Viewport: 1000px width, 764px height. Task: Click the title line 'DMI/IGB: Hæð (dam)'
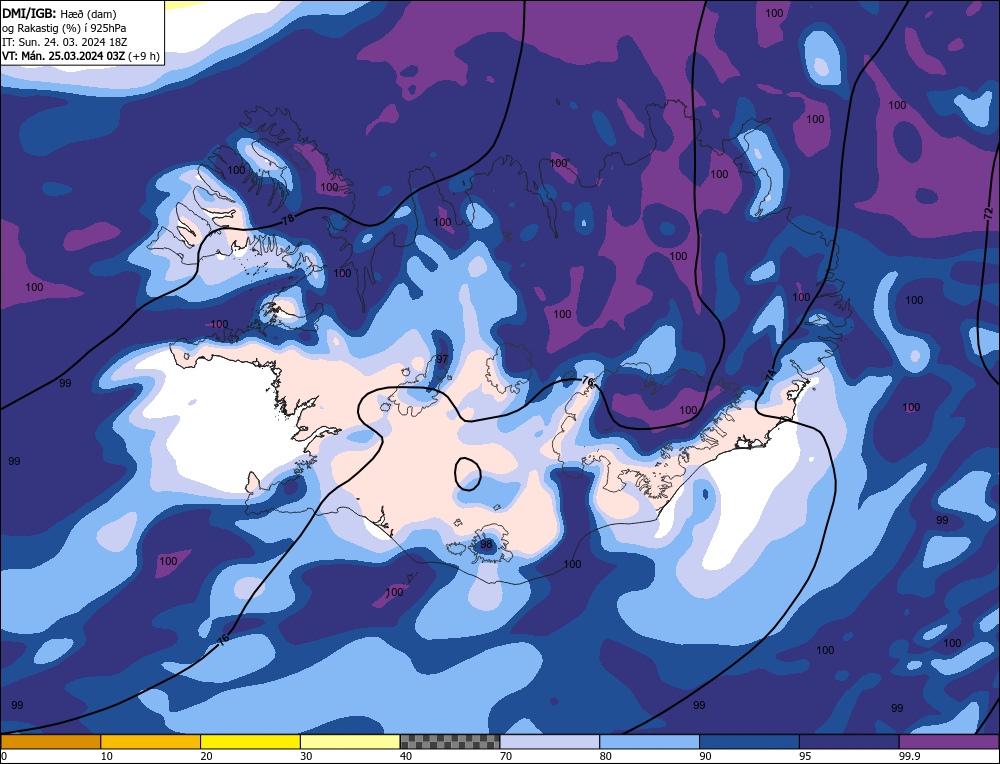[59, 13]
